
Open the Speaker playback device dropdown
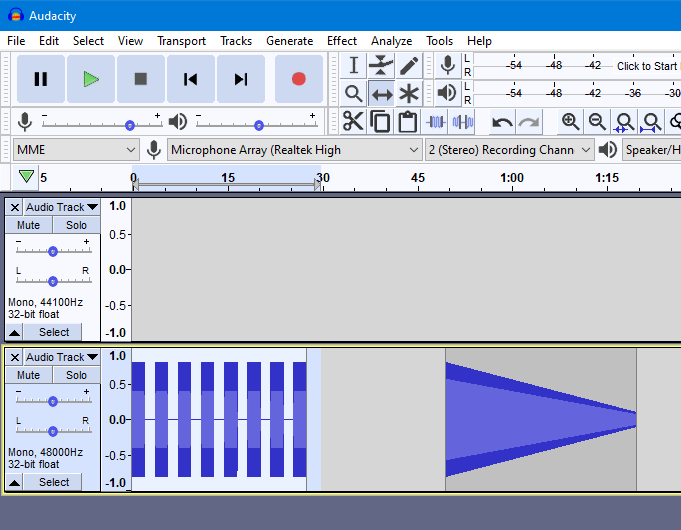pos(651,150)
